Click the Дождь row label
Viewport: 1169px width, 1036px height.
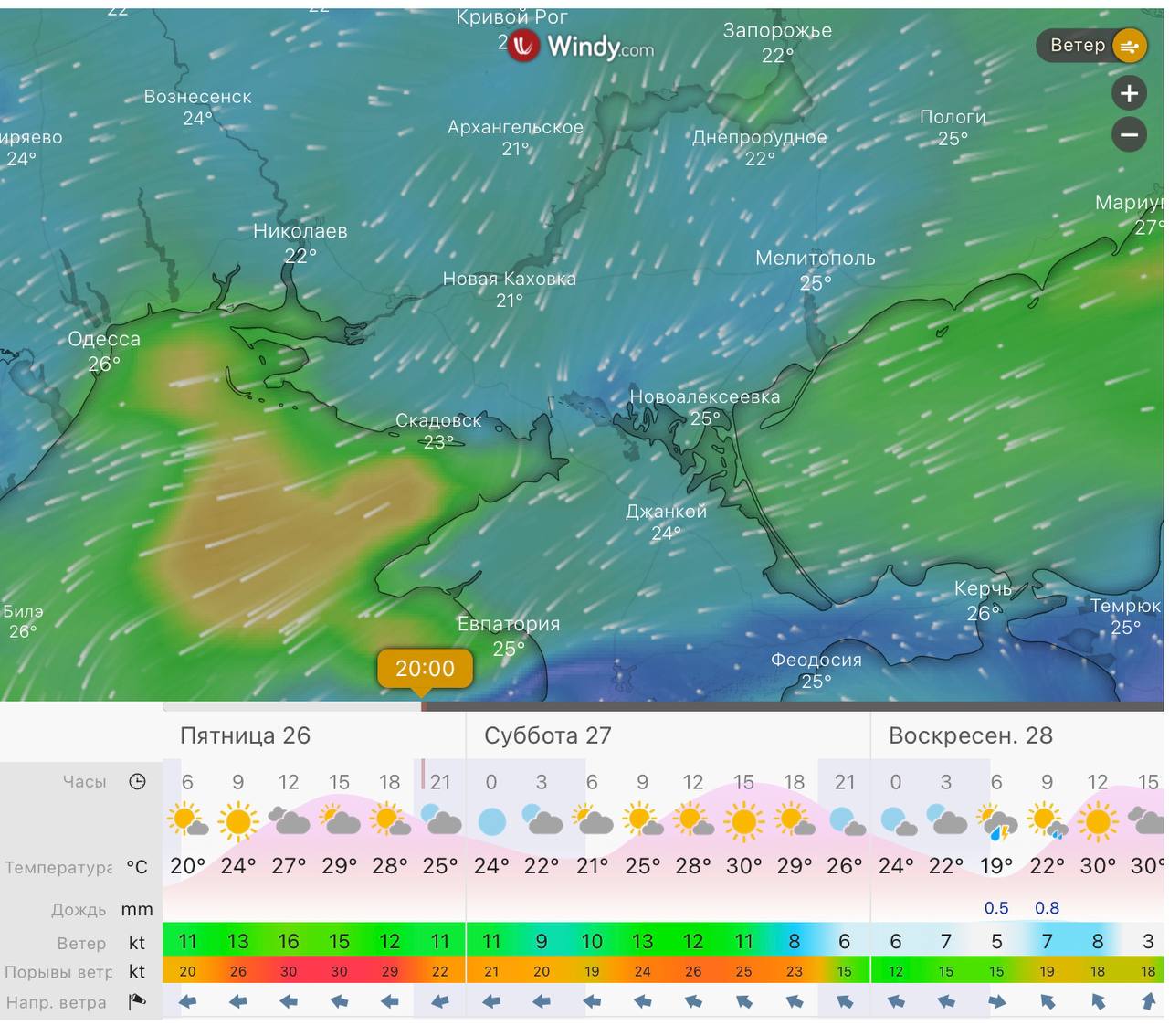pyautogui.click(x=79, y=910)
